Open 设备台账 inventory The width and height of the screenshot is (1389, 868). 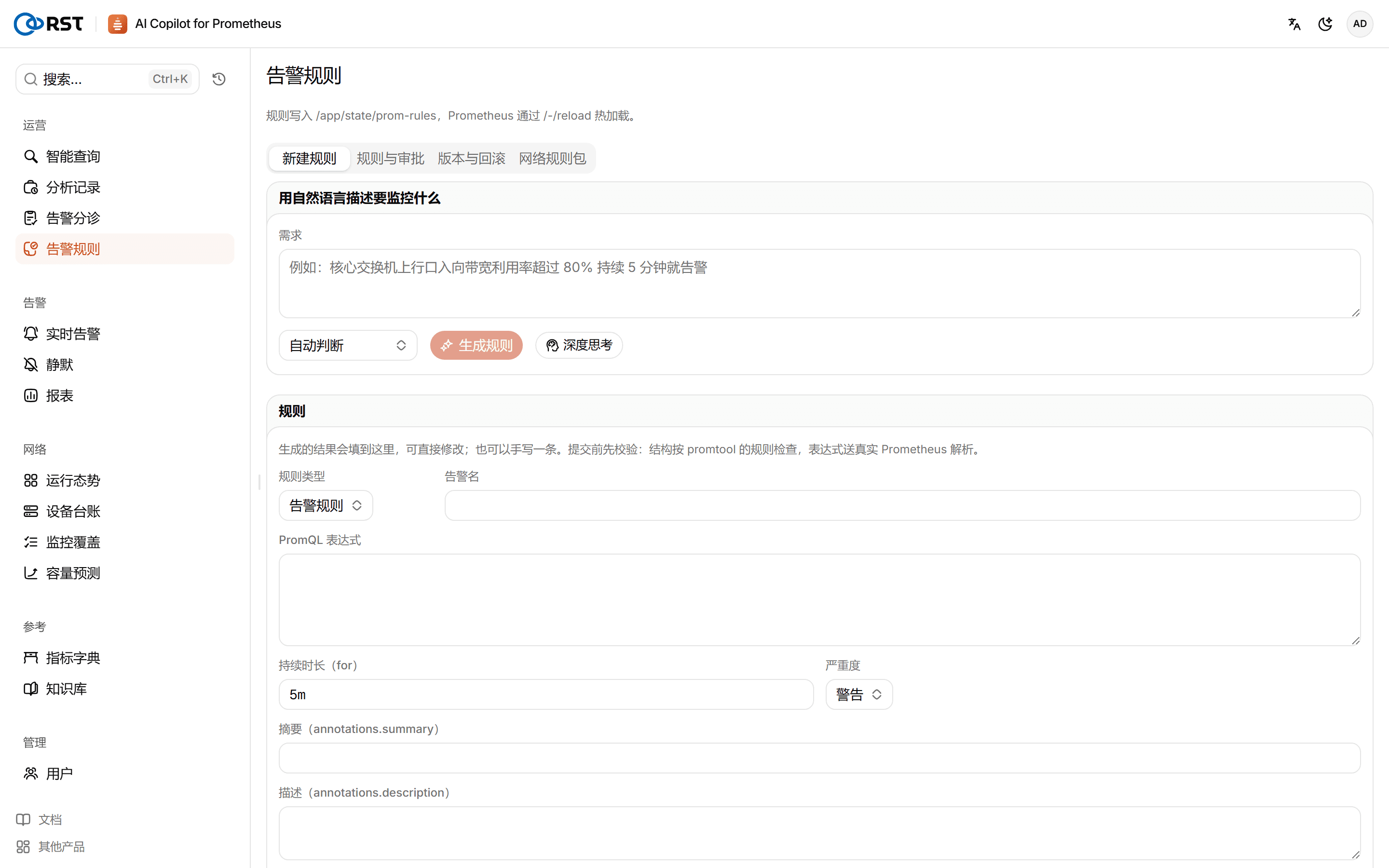(x=124, y=511)
